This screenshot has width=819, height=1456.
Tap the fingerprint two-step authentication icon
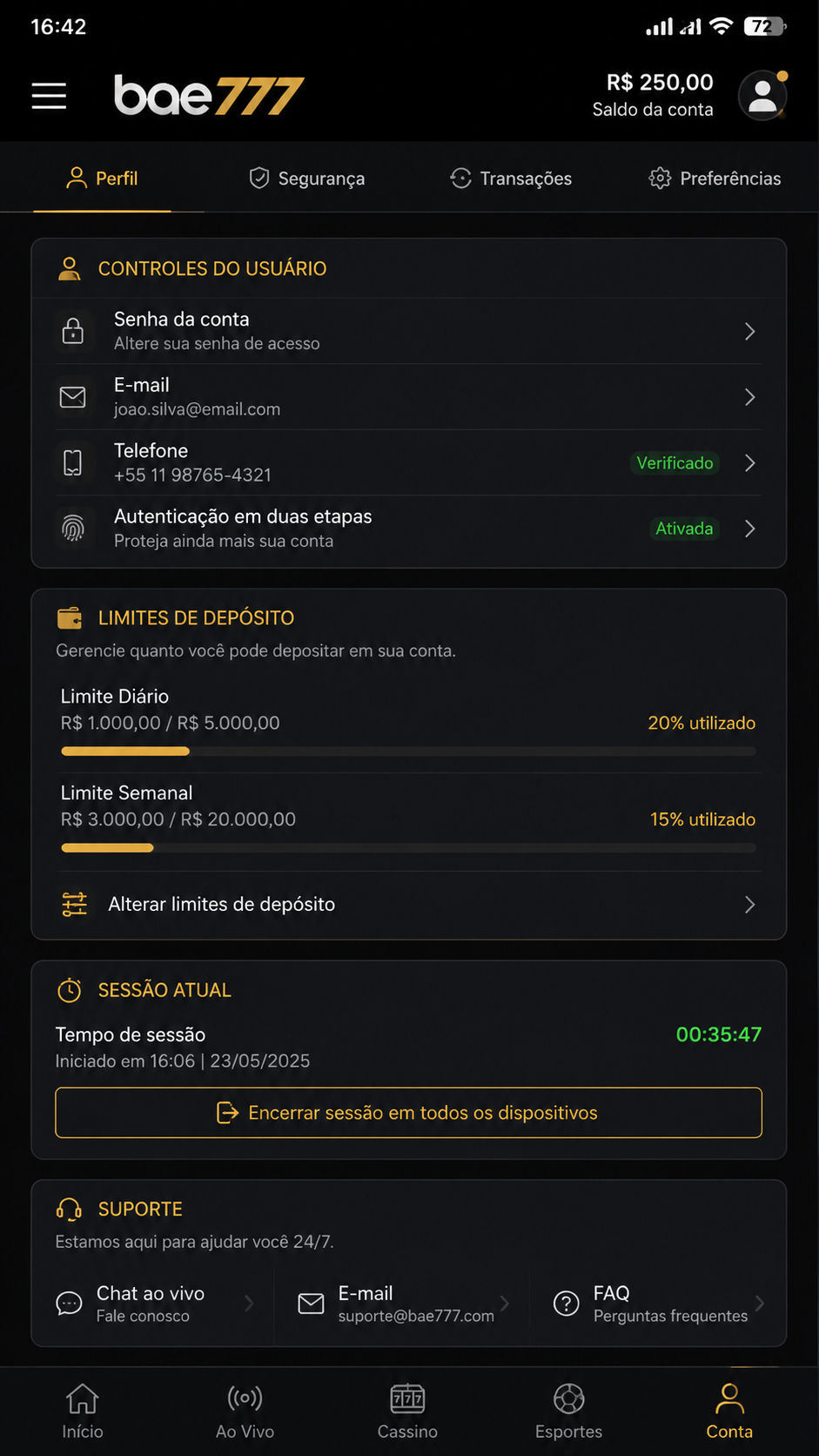click(73, 529)
